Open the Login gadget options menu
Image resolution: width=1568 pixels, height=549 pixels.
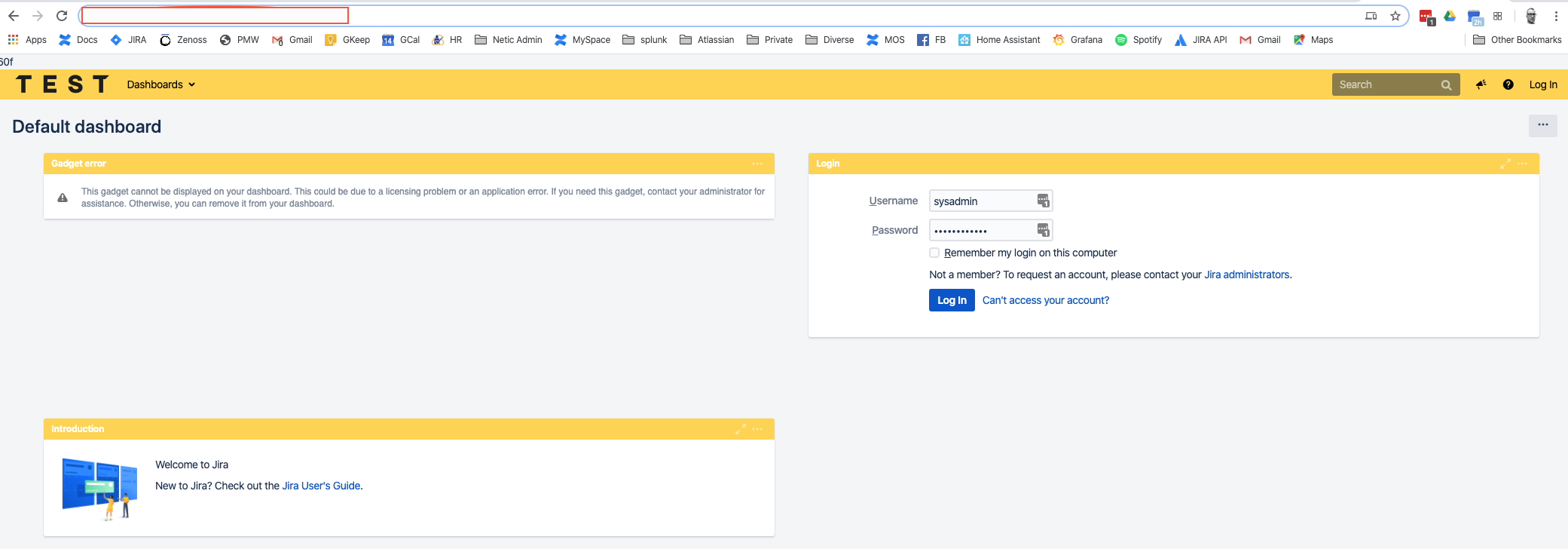pos(1522,164)
